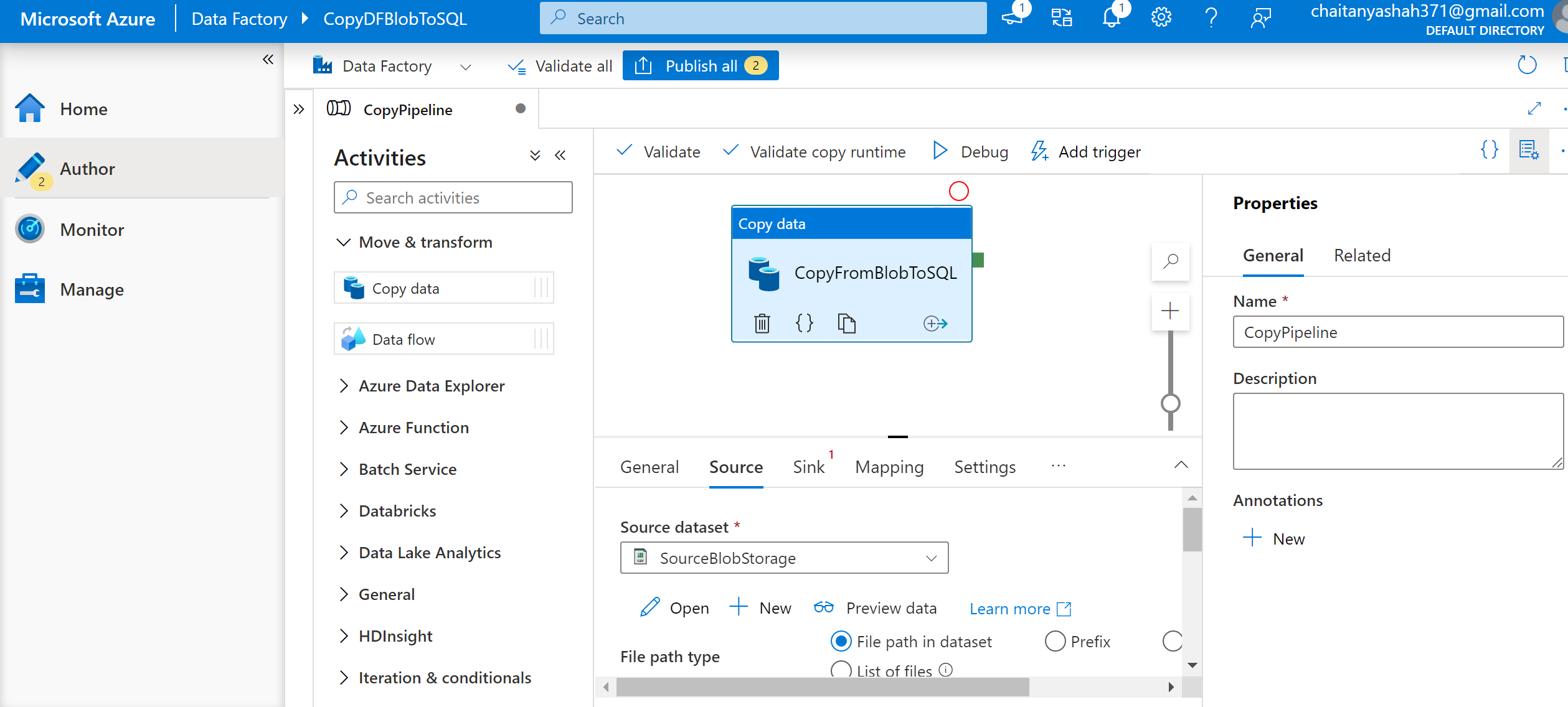Open code braces icon on Copy data activity

(804, 323)
